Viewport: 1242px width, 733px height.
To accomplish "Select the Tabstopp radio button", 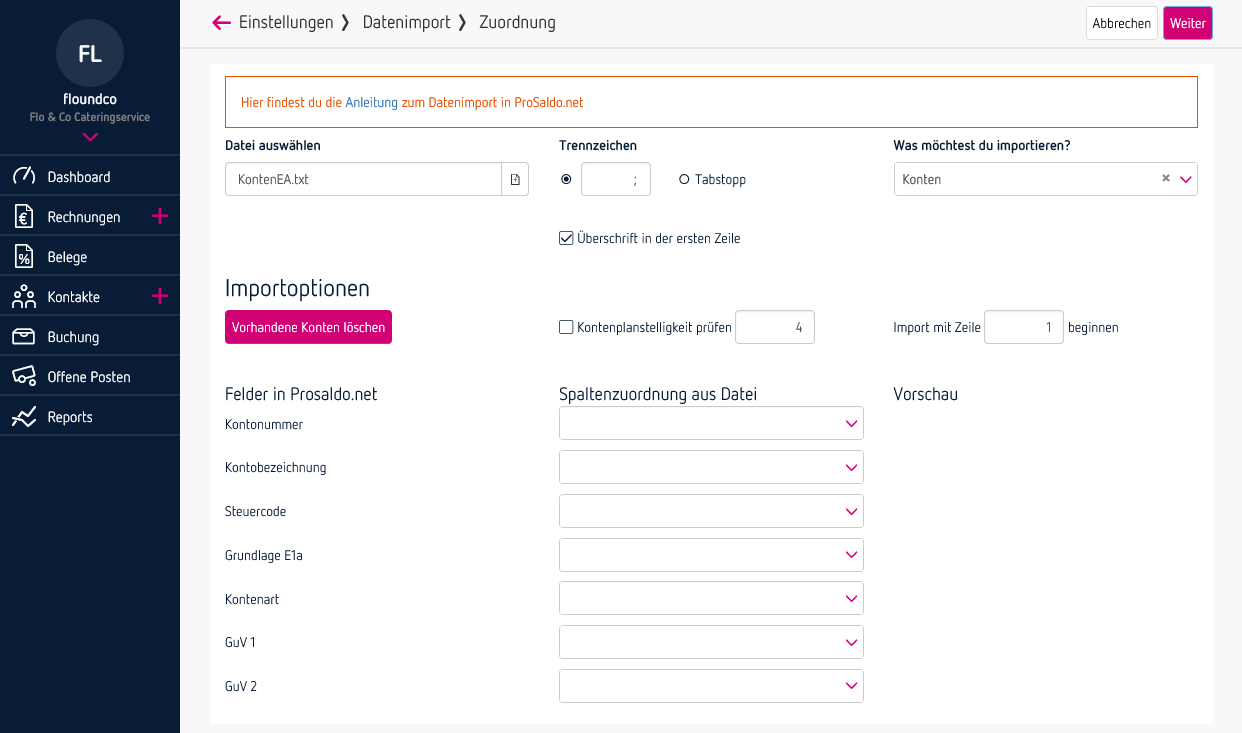I will [684, 179].
